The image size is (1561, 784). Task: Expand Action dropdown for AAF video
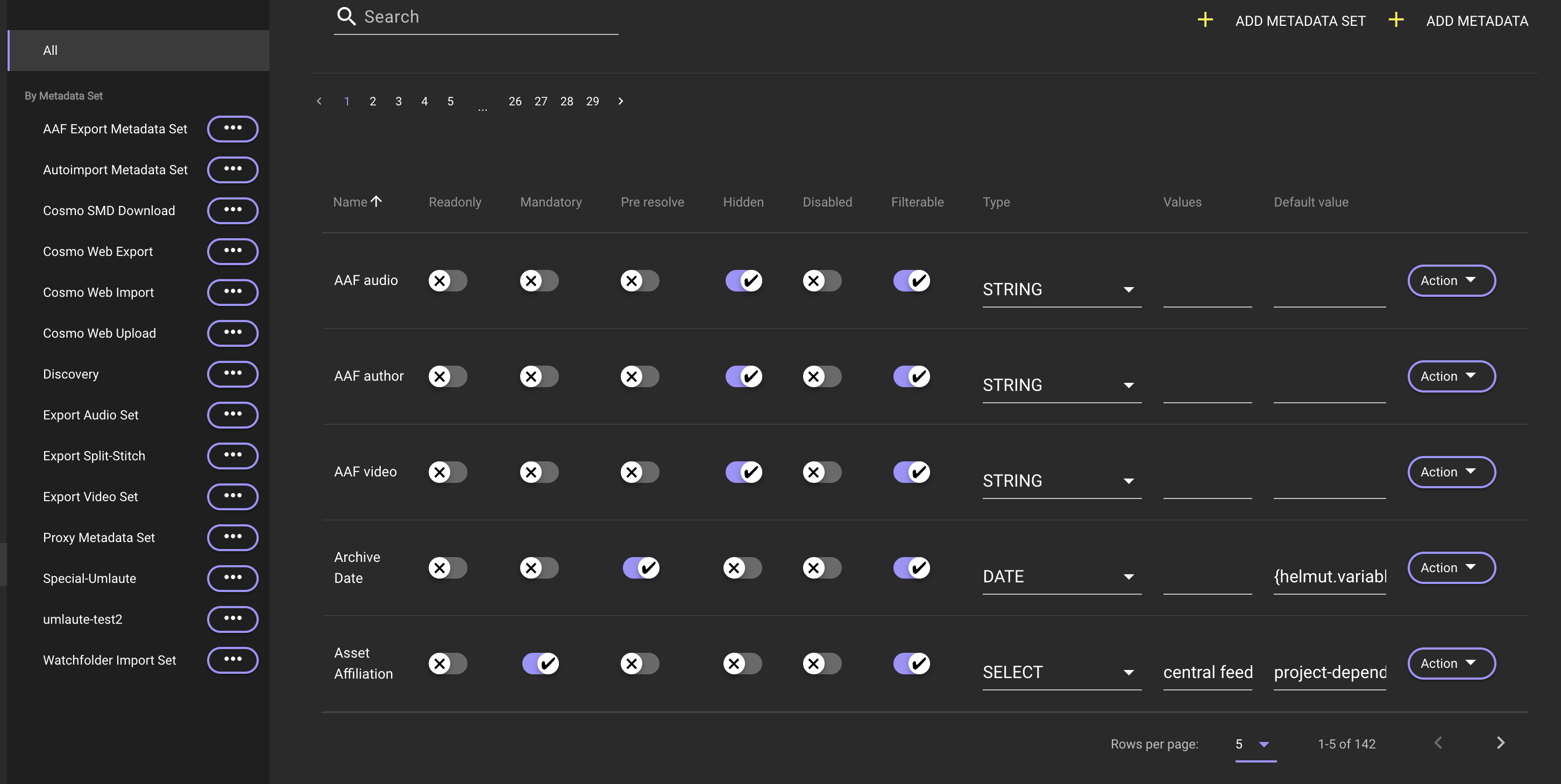pos(1451,472)
